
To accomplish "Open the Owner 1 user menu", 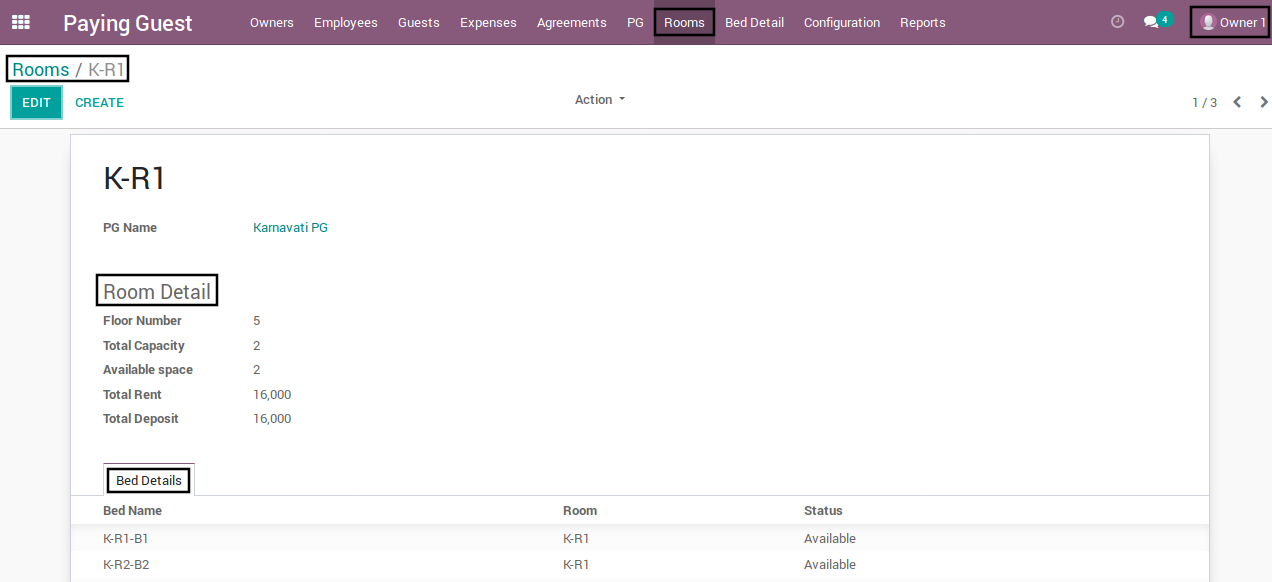I will (x=1232, y=22).
